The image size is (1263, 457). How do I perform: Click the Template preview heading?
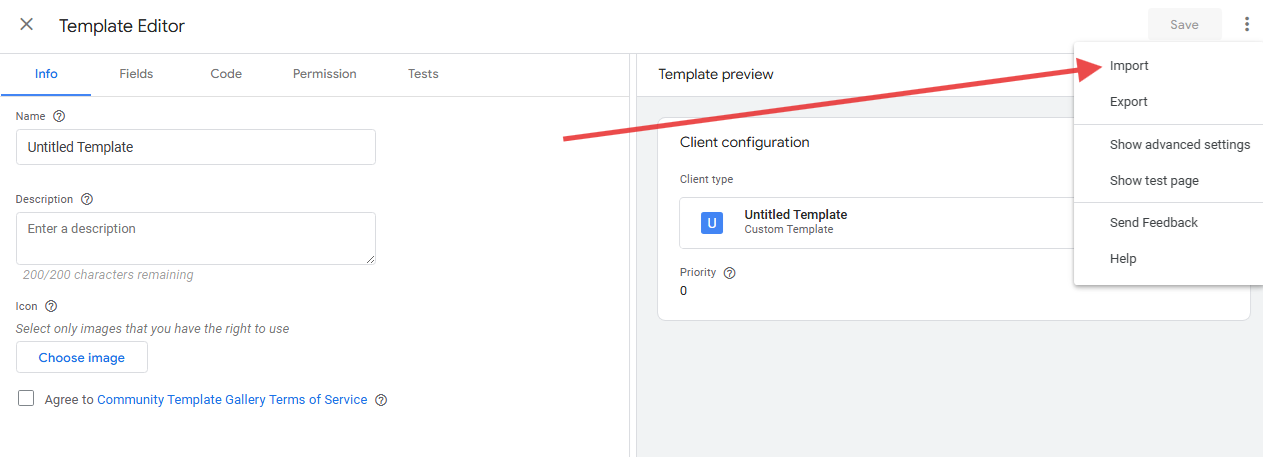click(x=716, y=75)
